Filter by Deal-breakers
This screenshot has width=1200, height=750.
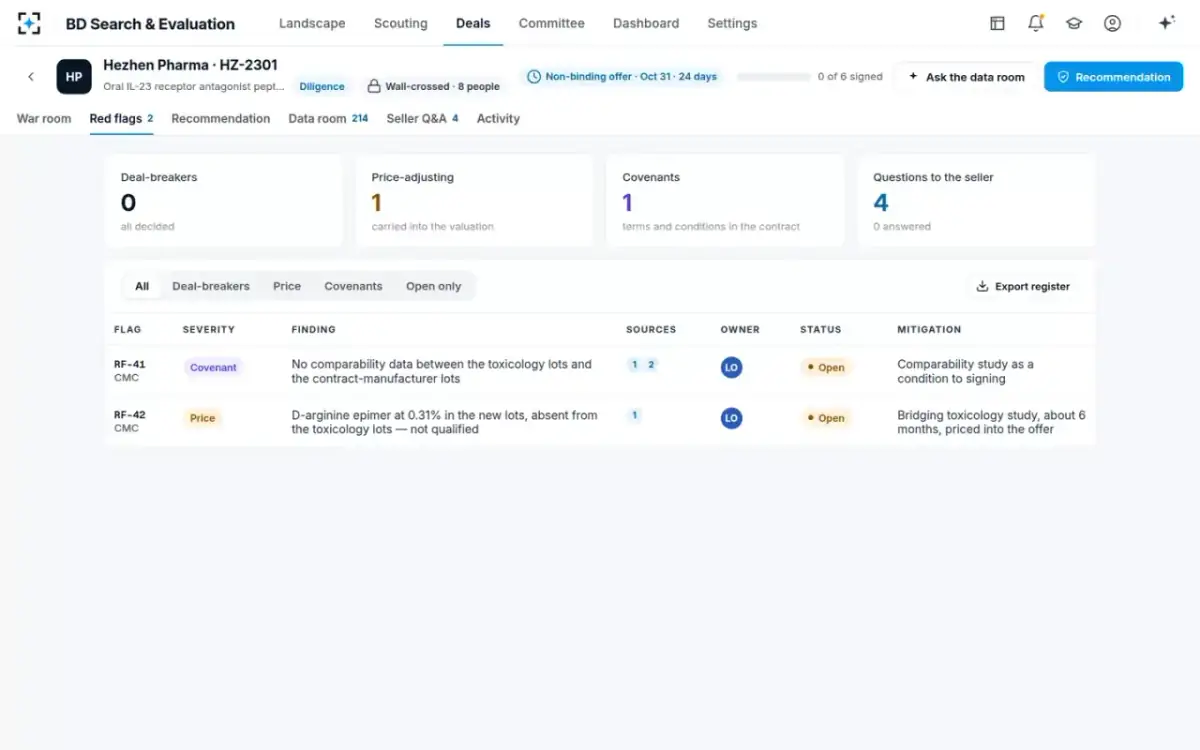[211, 286]
